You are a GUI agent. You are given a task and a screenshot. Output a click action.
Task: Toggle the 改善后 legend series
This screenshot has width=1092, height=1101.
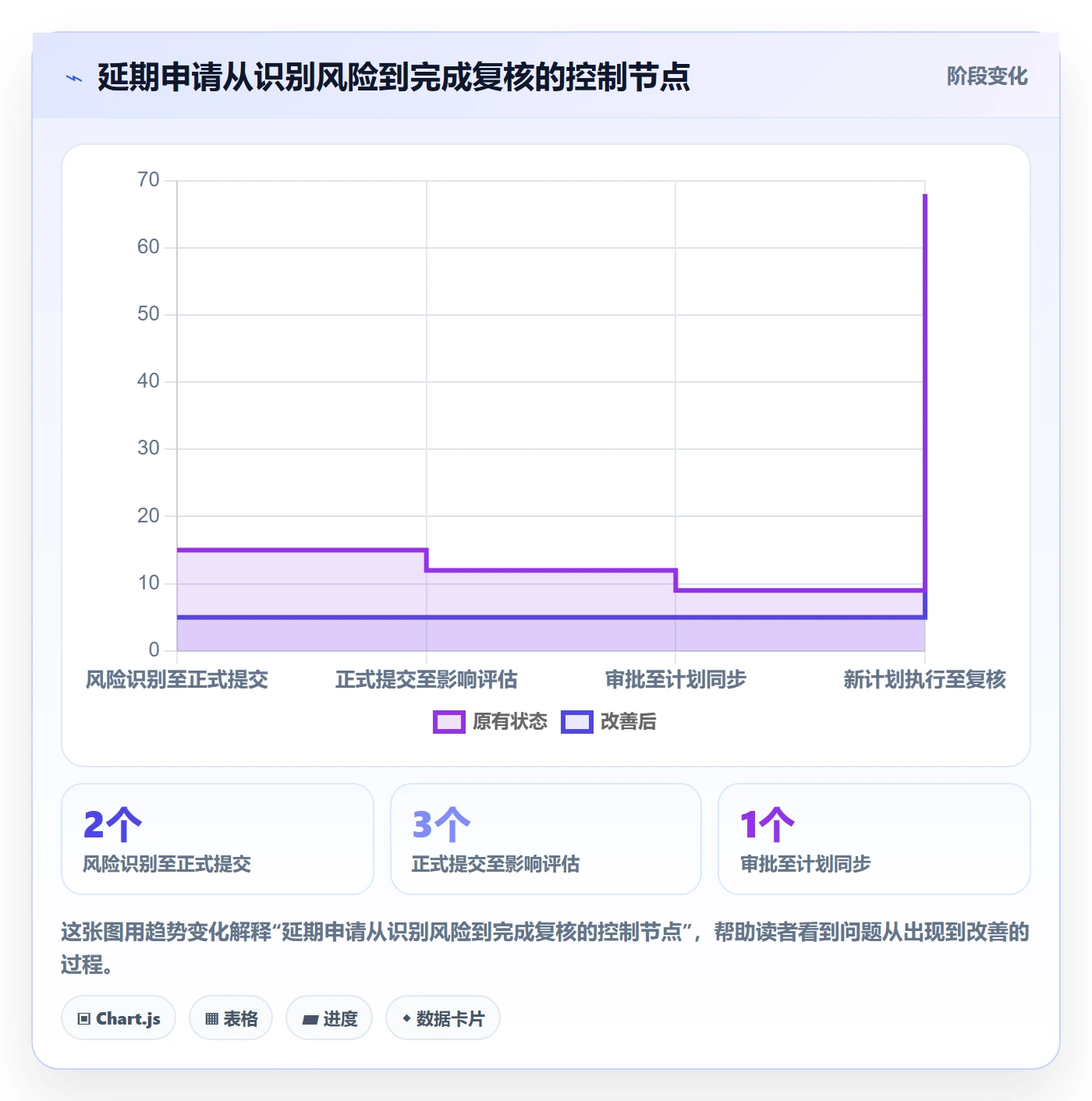coord(609,722)
